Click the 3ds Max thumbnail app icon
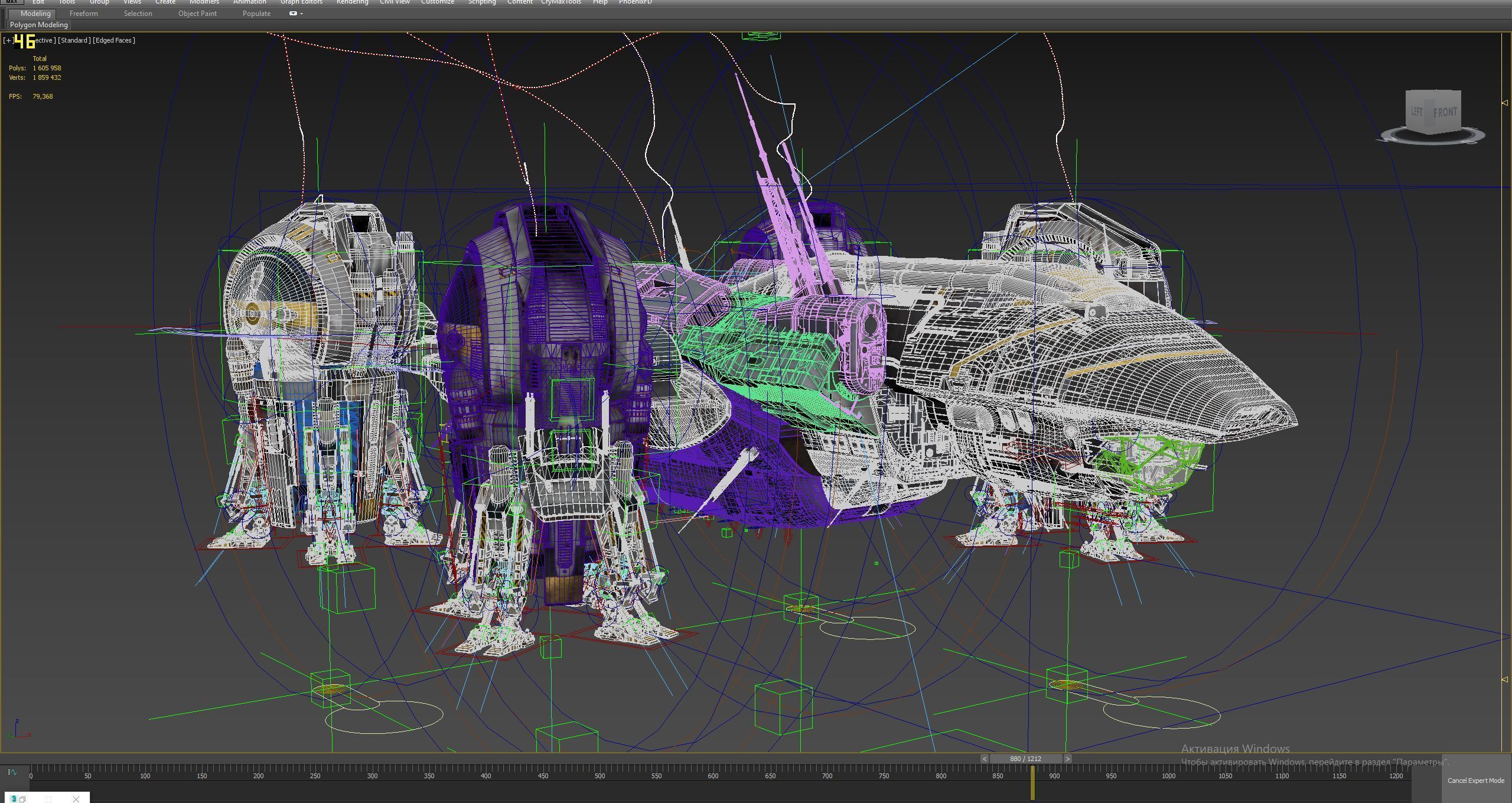This screenshot has height=803, width=1512. point(14,799)
